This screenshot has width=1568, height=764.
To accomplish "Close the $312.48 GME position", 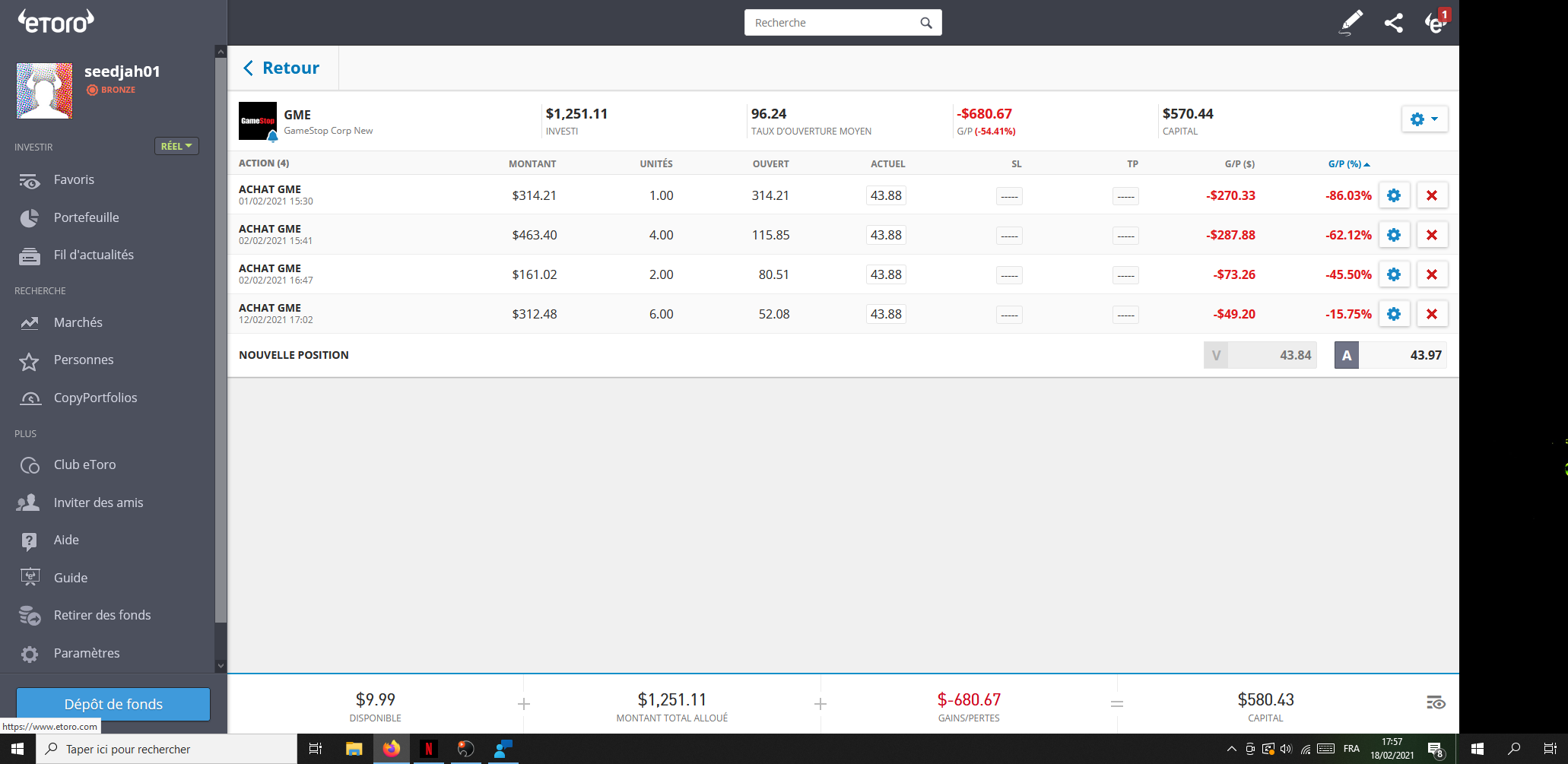I will [x=1432, y=314].
